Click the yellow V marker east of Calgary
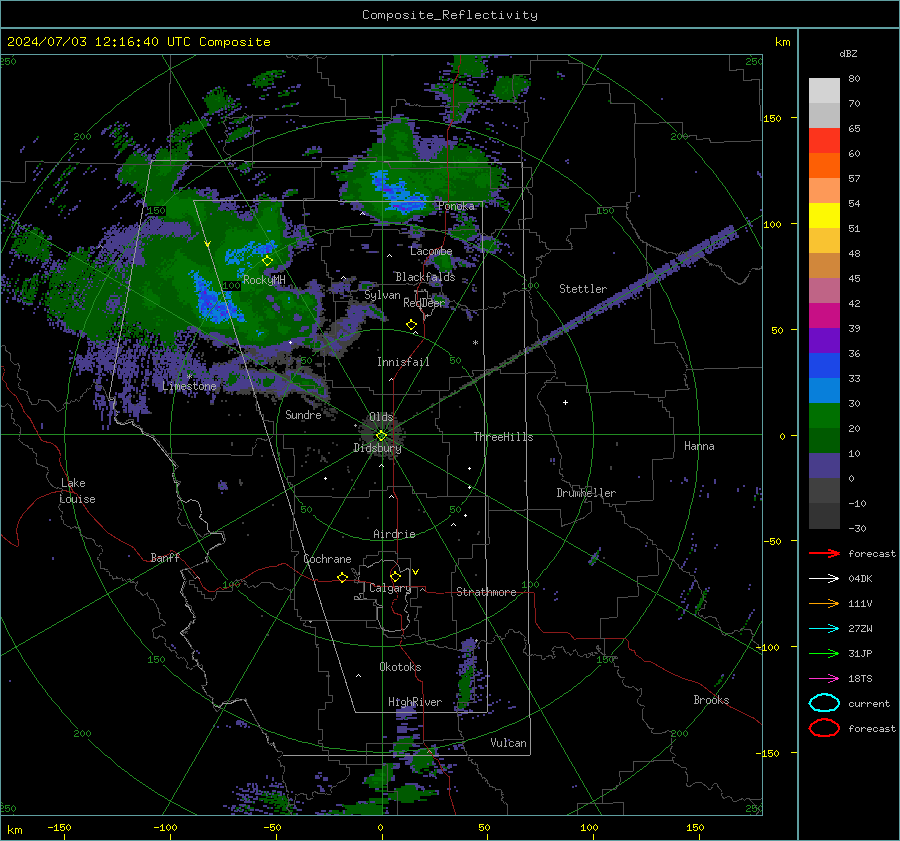The image size is (900, 841). pyautogui.click(x=416, y=572)
